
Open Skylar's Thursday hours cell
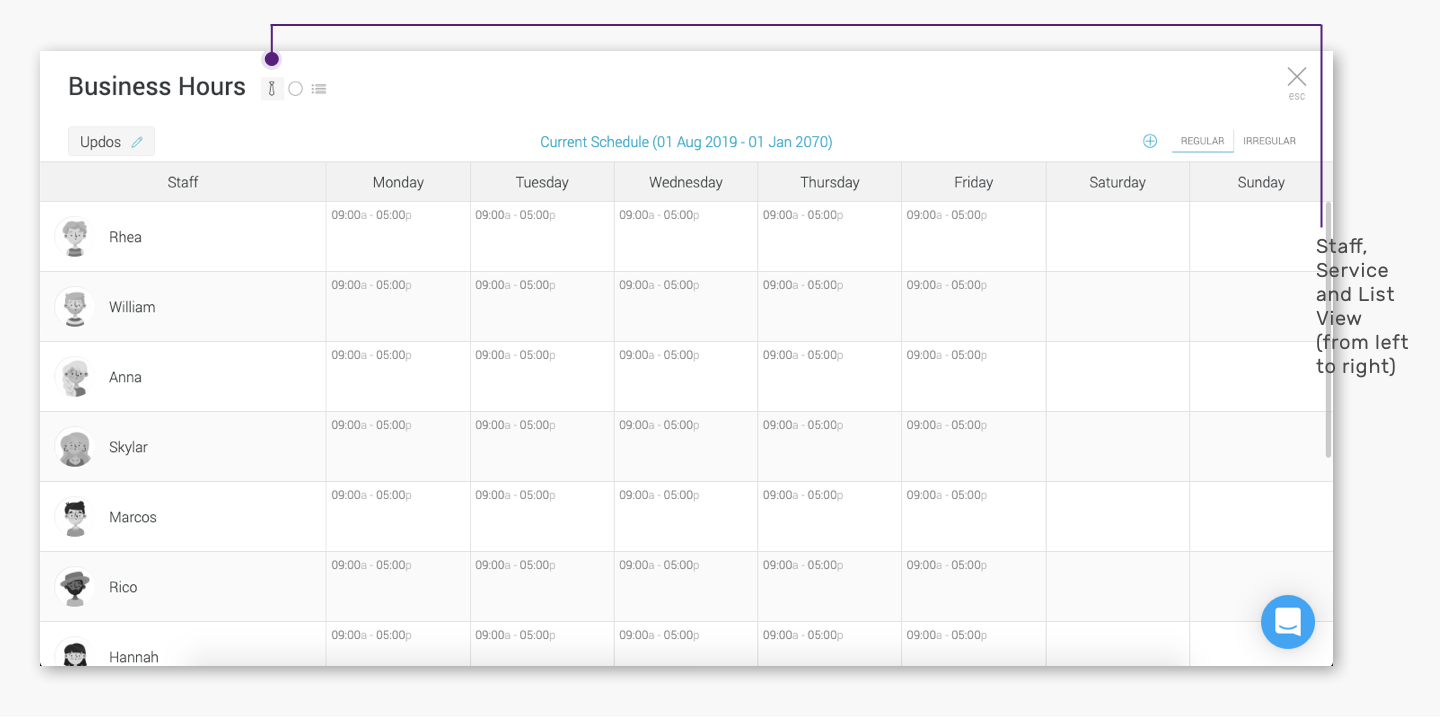[830, 447]
